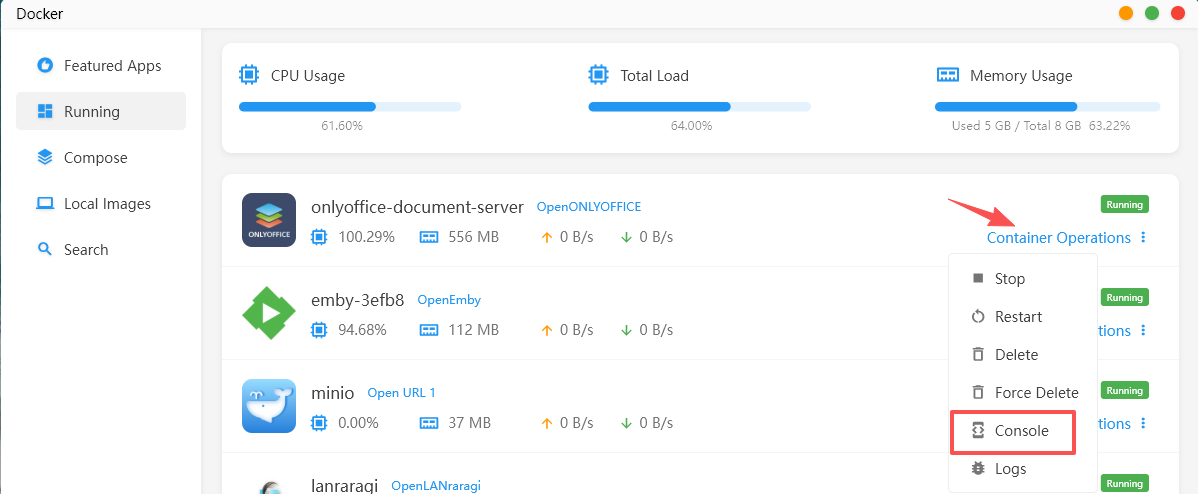This screenshot has width=1198, height=494.
Task: Open Container Operations for onlyoffice-document-server
Action: [1058, 238]
